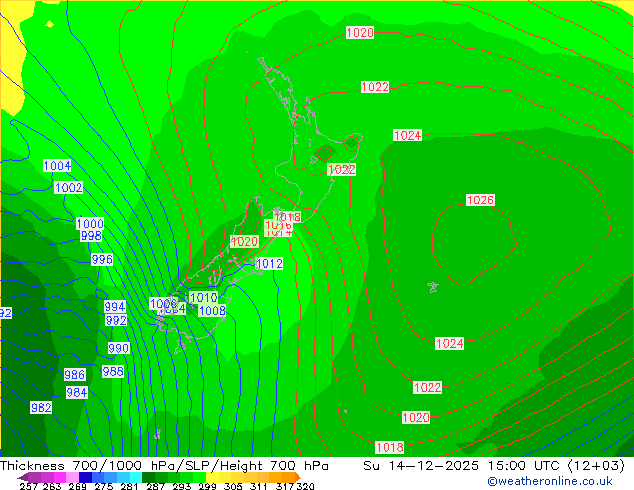Click the blue 992 isobar label
This screenshot has width=634, height=490.
coord(116,321)
